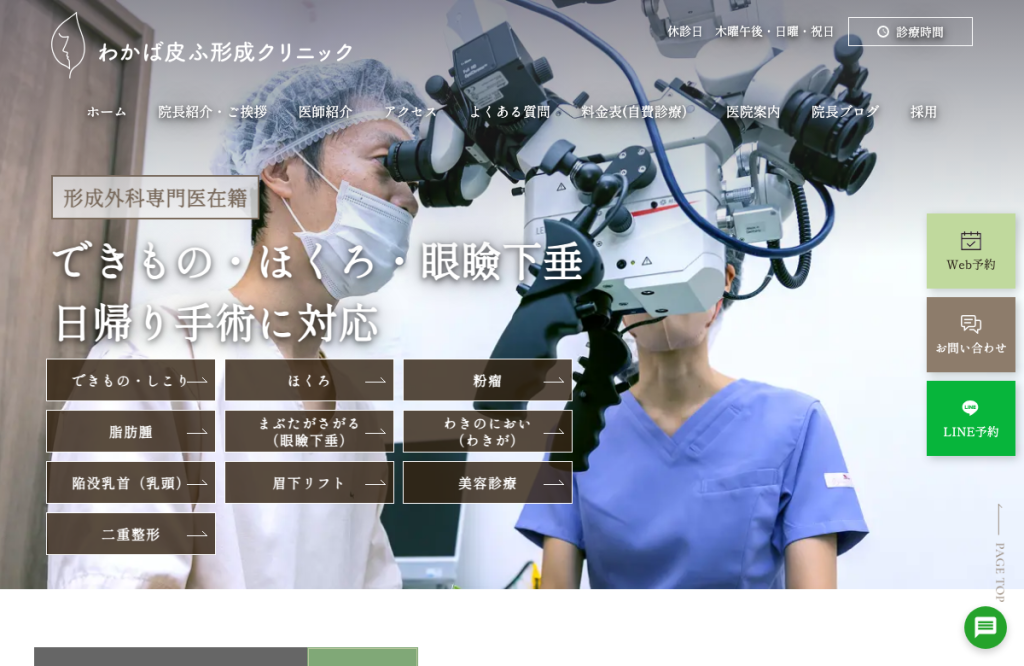Select the 脂肪腫 treatment button
The width and height of the screenshot is (1024, 666).
pyautogui.click(x=131, y=431)
